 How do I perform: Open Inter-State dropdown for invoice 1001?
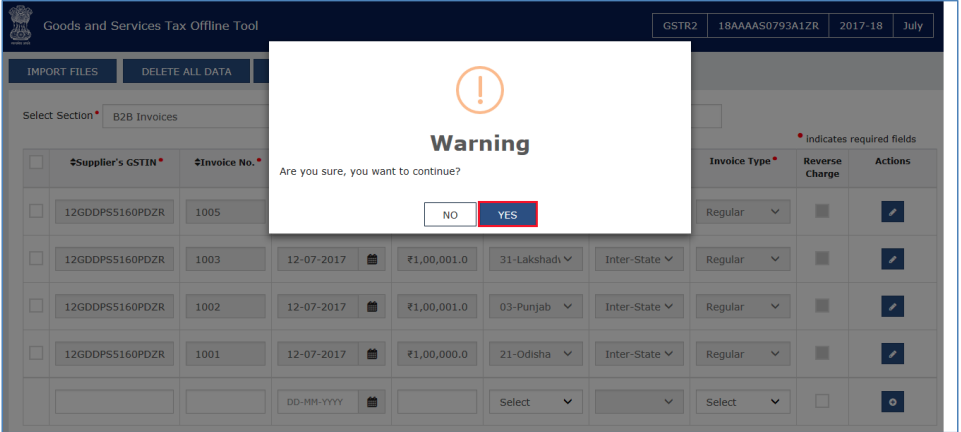point(639,354)
